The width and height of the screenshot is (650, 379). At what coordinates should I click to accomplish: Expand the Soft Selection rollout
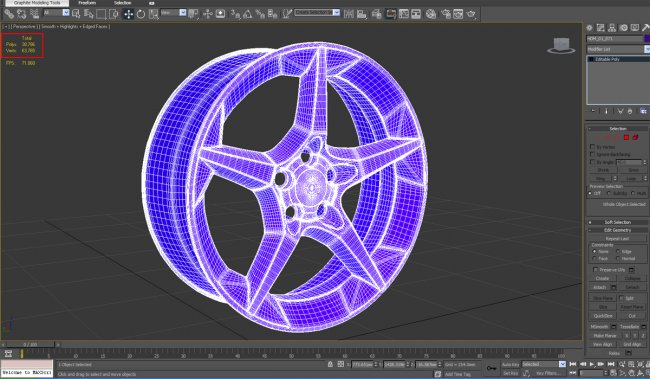tap(618, 222)
